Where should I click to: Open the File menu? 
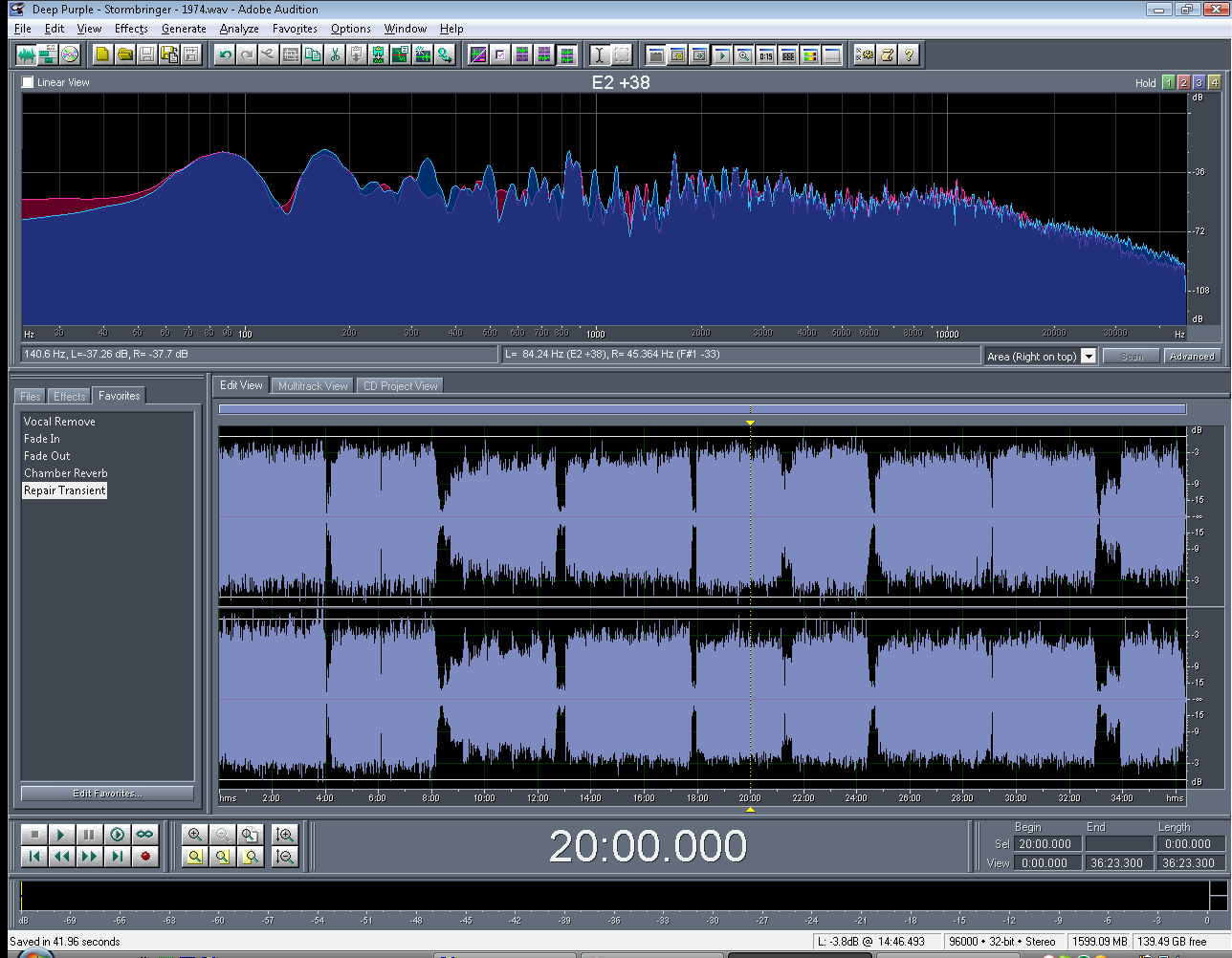point(23,29)
